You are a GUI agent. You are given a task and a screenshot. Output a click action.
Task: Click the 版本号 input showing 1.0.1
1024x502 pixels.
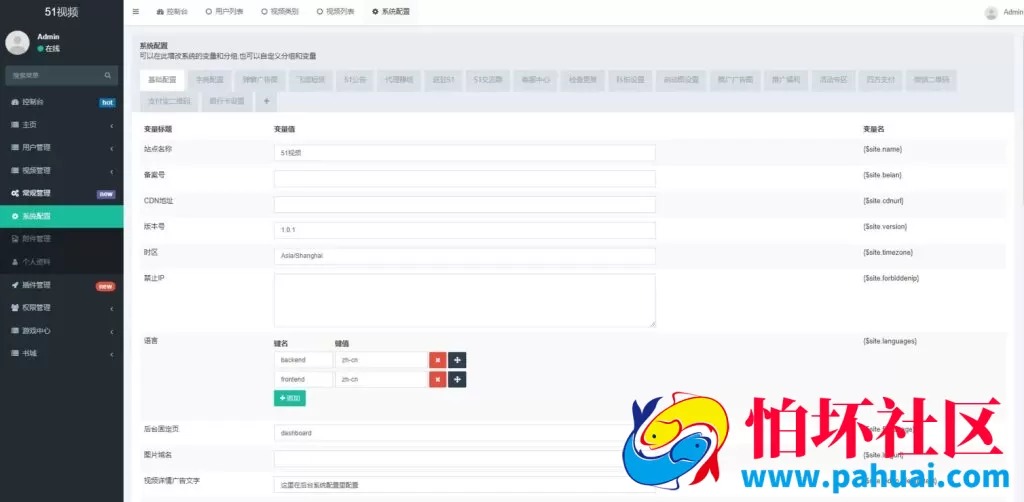coord(464,230)
